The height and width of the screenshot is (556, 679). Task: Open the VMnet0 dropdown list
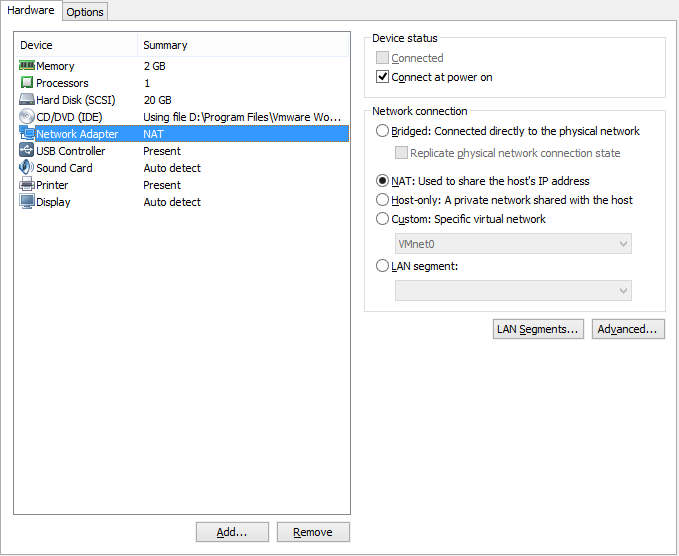tap(513, 244)
